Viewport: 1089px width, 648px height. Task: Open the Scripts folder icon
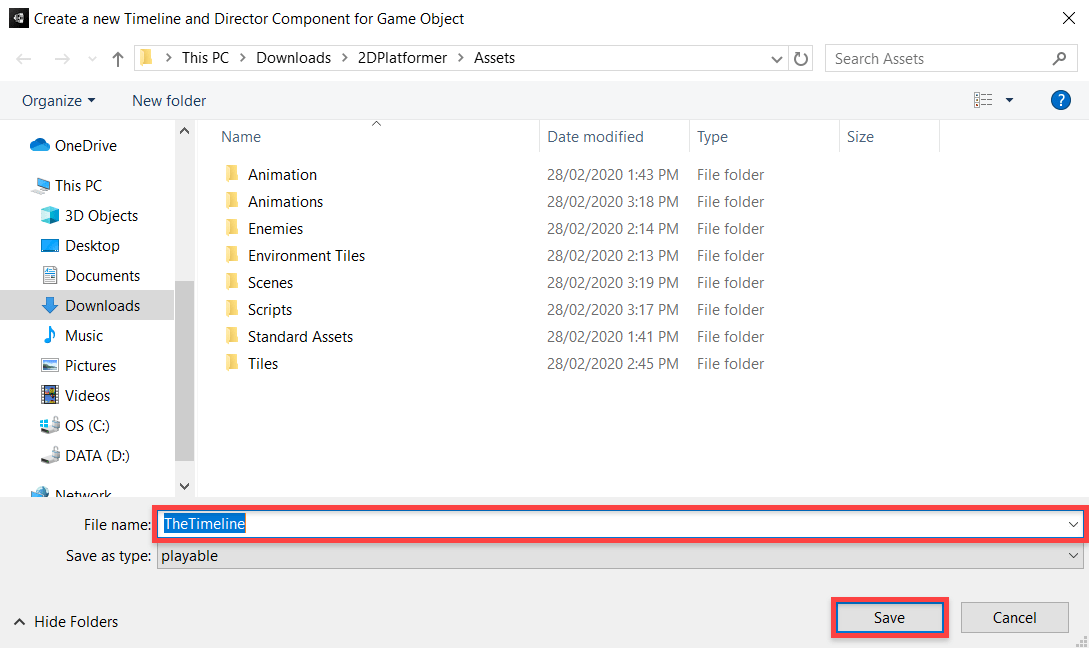232,310
